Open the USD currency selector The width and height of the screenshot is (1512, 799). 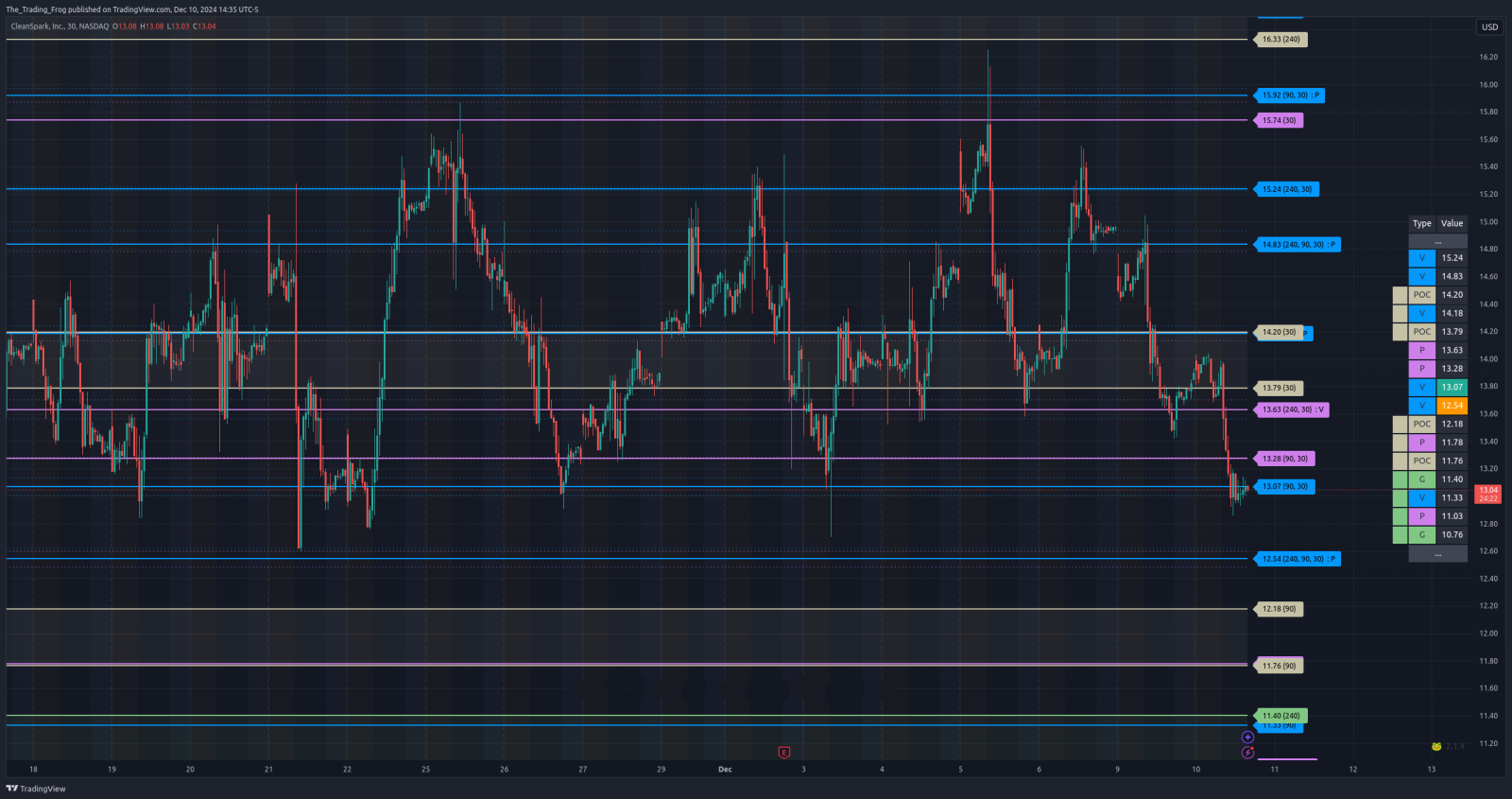(1489, 26)
